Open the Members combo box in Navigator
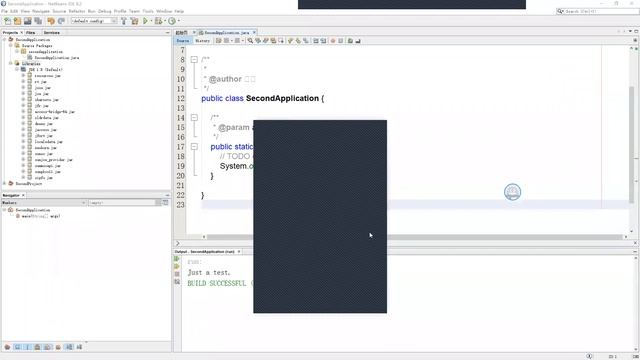 pyautogui.click(x=44, y=202)
